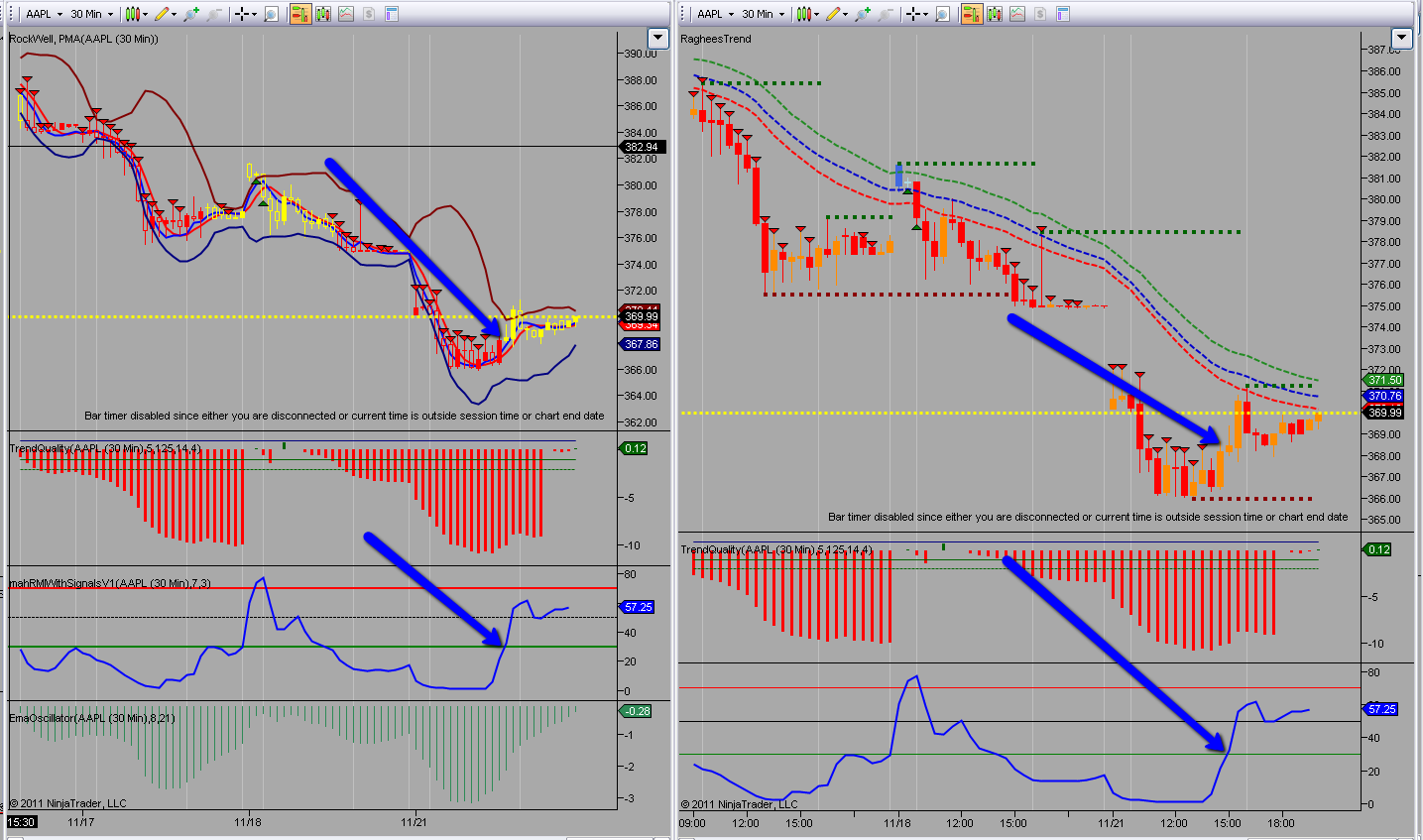1423x840 pixels.
Task: Click the bar timer disabled message on the right chart
Action: (x=1088, y=518)
